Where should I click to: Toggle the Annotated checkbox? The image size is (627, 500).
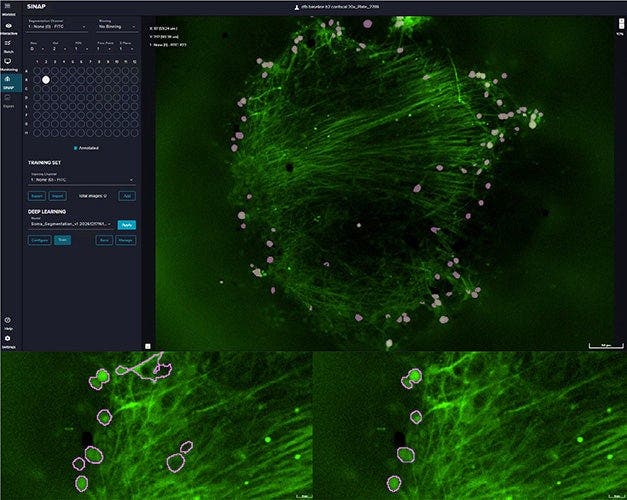[76, 148]
